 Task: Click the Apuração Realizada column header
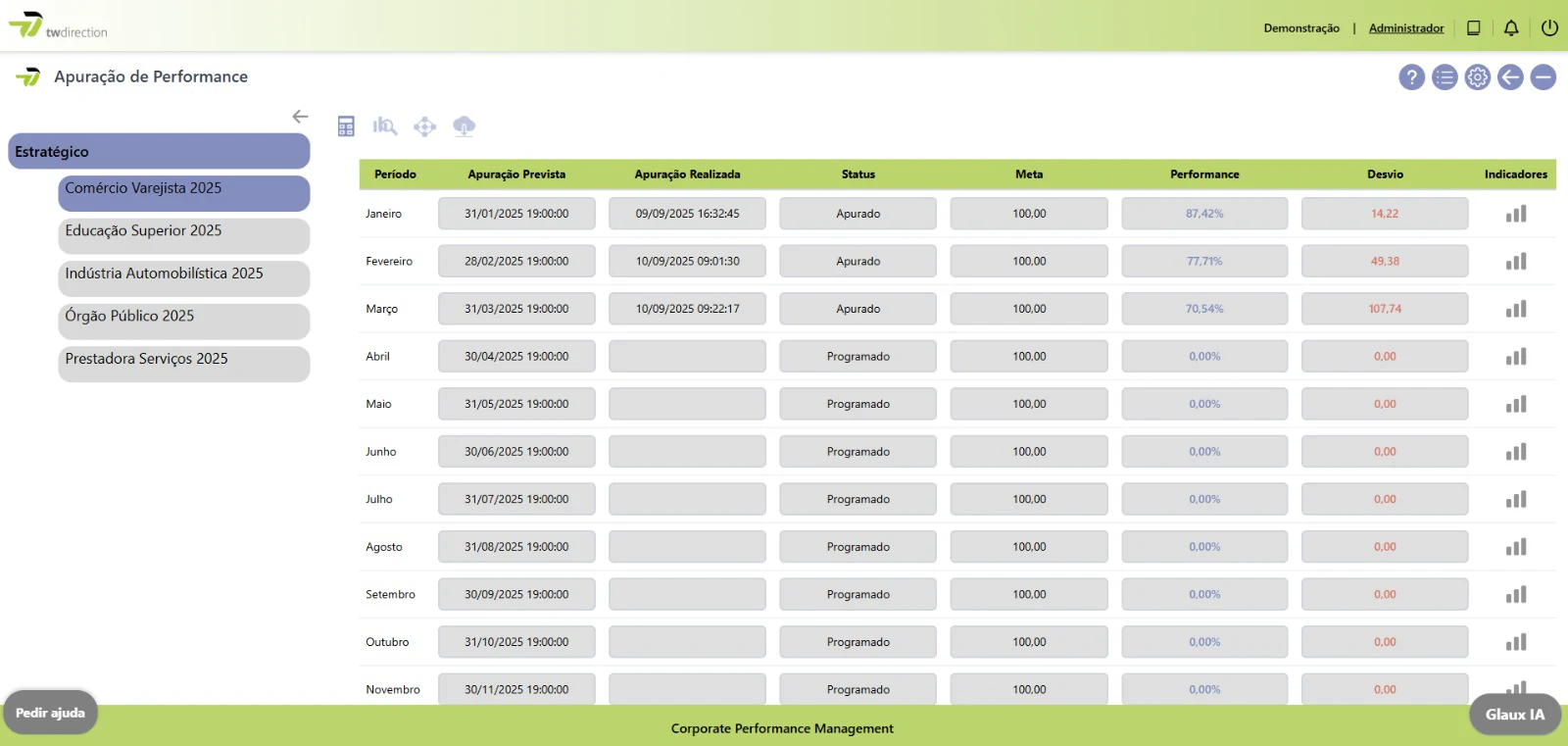[x=687, y=174]
